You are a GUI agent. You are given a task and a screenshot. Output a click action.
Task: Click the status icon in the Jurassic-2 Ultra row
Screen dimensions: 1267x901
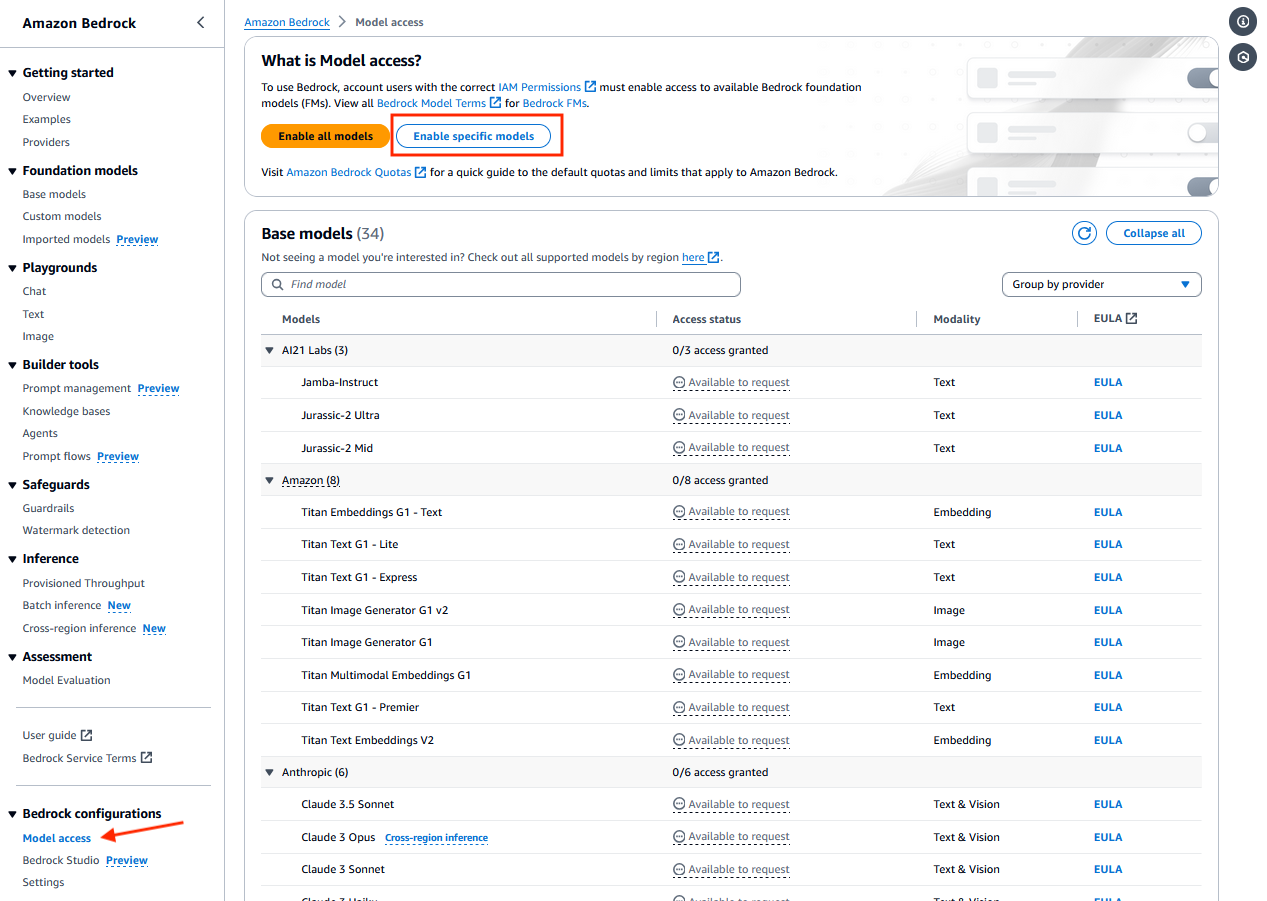pyautogui.click(x=679, y=415)
